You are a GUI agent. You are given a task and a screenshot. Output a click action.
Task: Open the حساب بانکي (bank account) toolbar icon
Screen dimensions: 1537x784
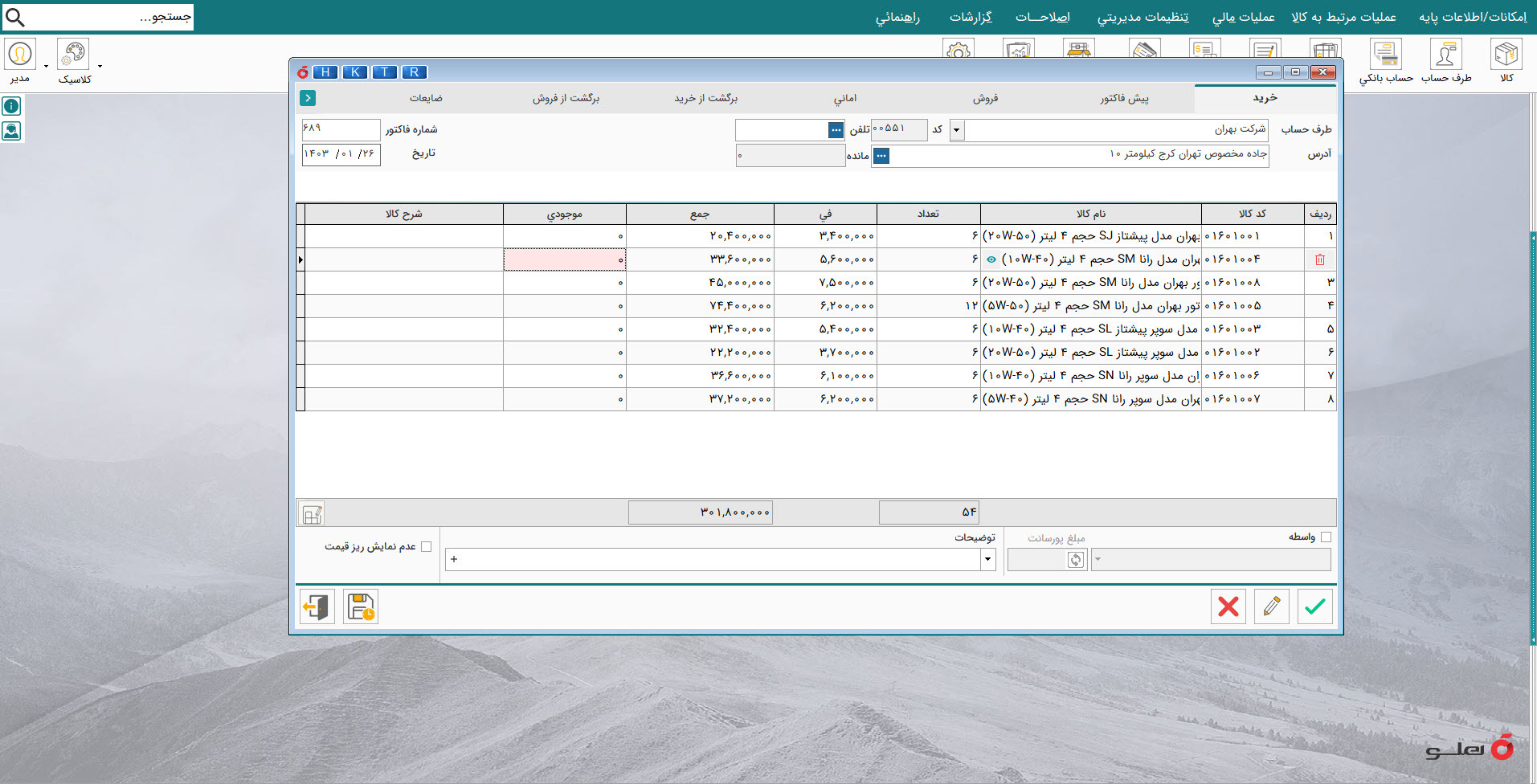1386,55
